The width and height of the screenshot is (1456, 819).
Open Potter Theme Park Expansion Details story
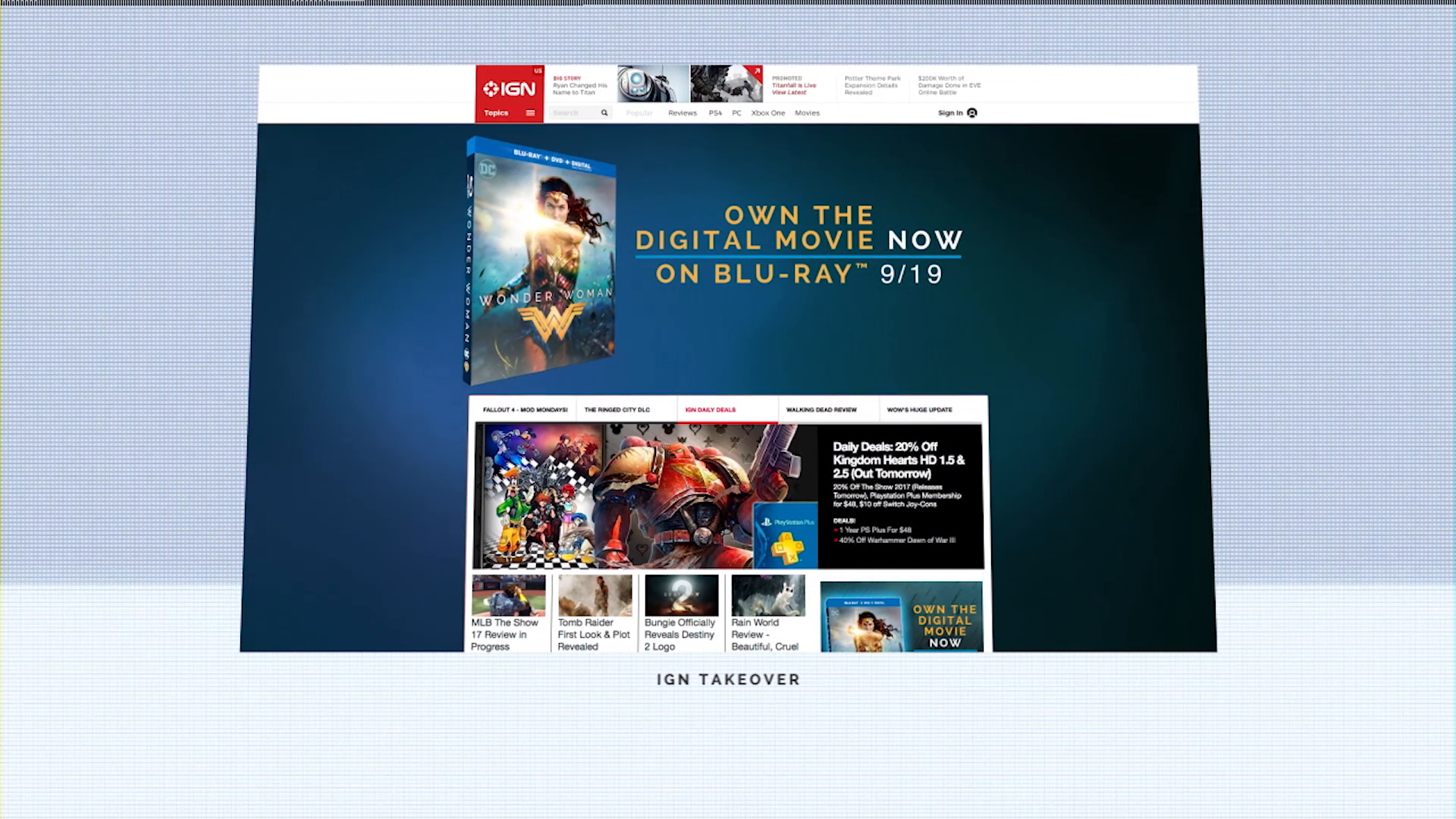tap(873, 86)
